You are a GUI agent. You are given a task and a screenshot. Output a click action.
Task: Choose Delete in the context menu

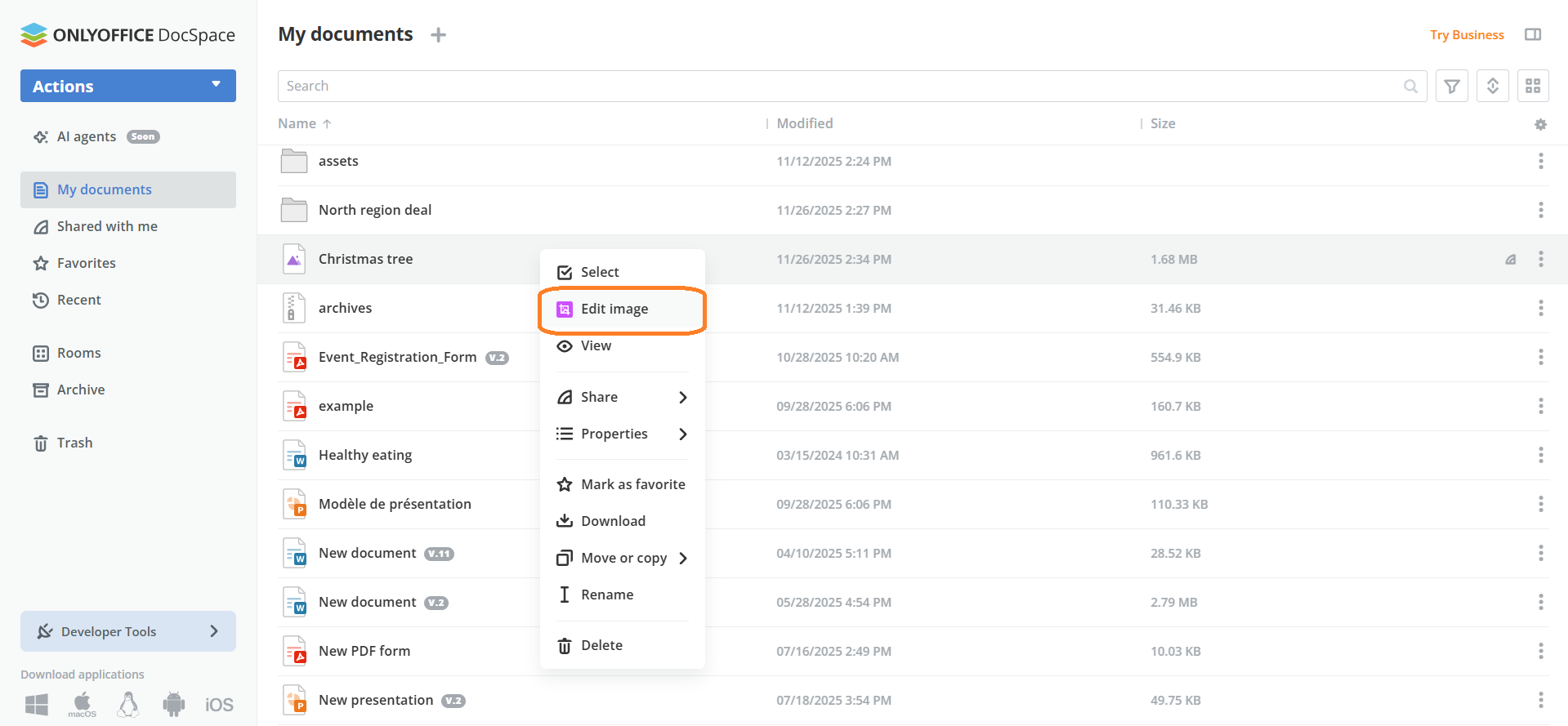(623, 645)
